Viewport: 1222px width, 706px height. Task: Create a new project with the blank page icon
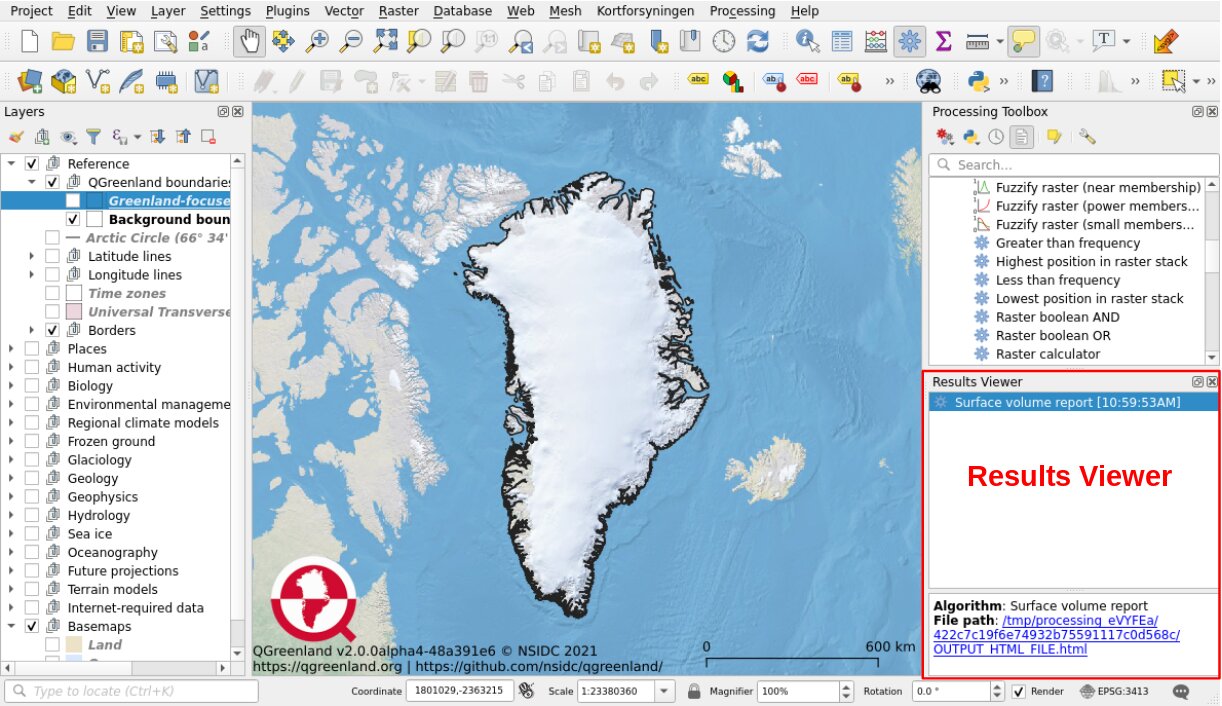coord(30,41)
